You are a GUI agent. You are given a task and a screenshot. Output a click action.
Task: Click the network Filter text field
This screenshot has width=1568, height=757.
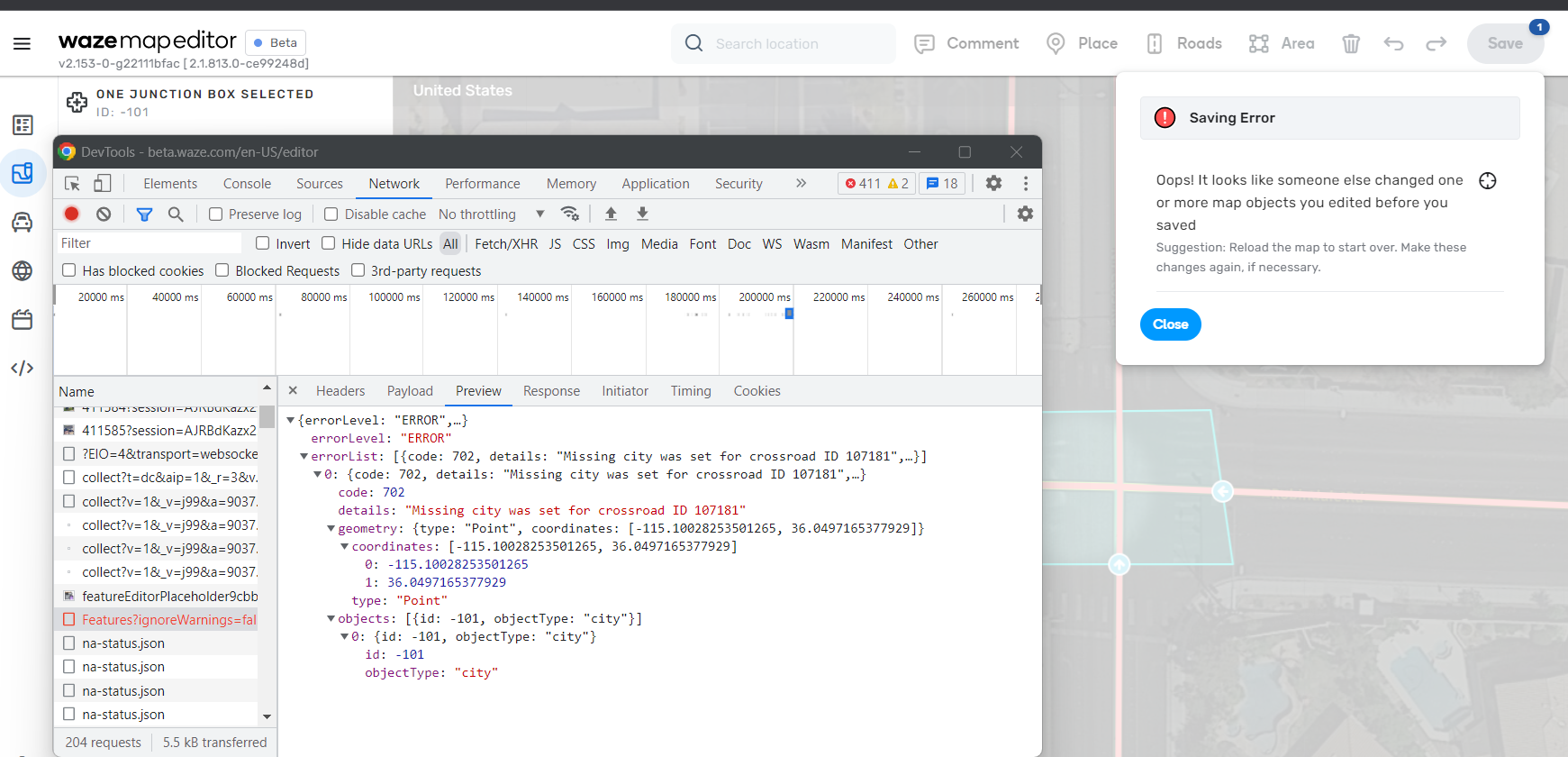pos(149,243)
